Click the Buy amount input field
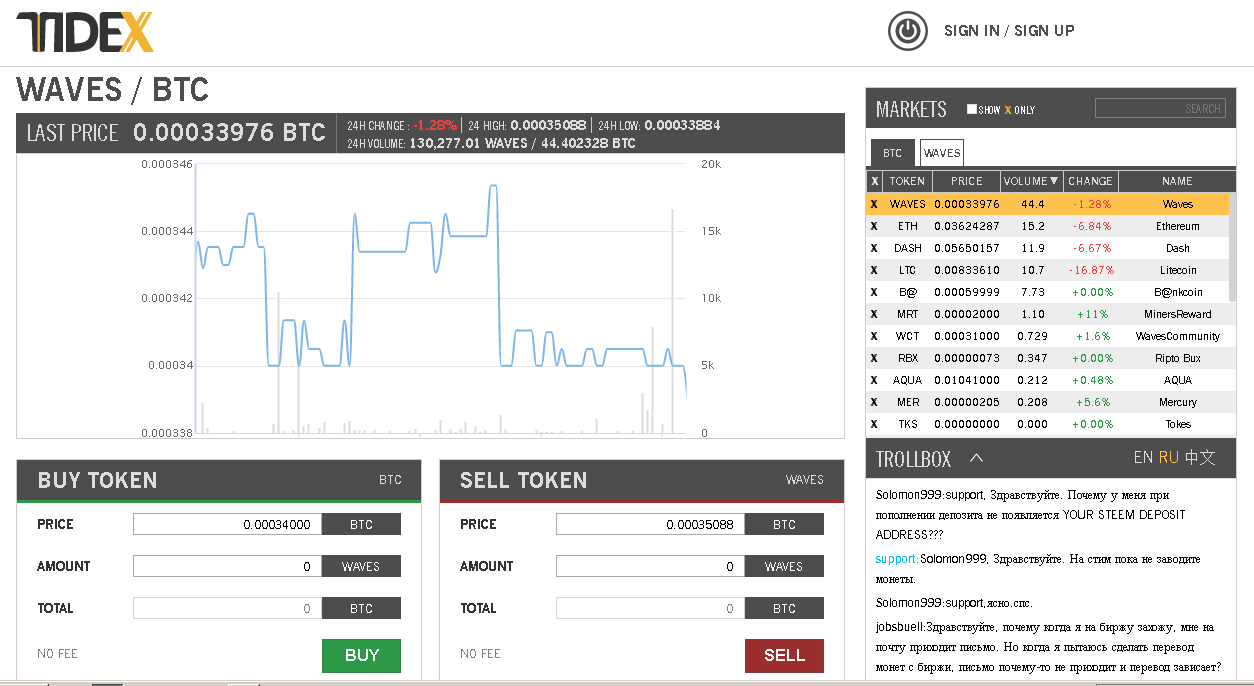 [x=227, y=566]
